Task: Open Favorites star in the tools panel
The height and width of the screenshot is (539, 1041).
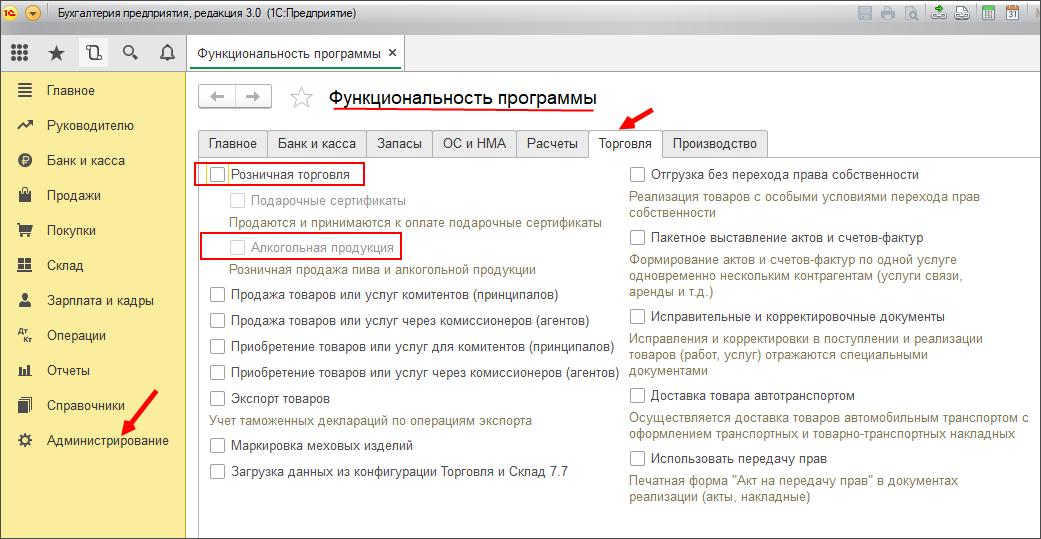Action: [57, 53]
